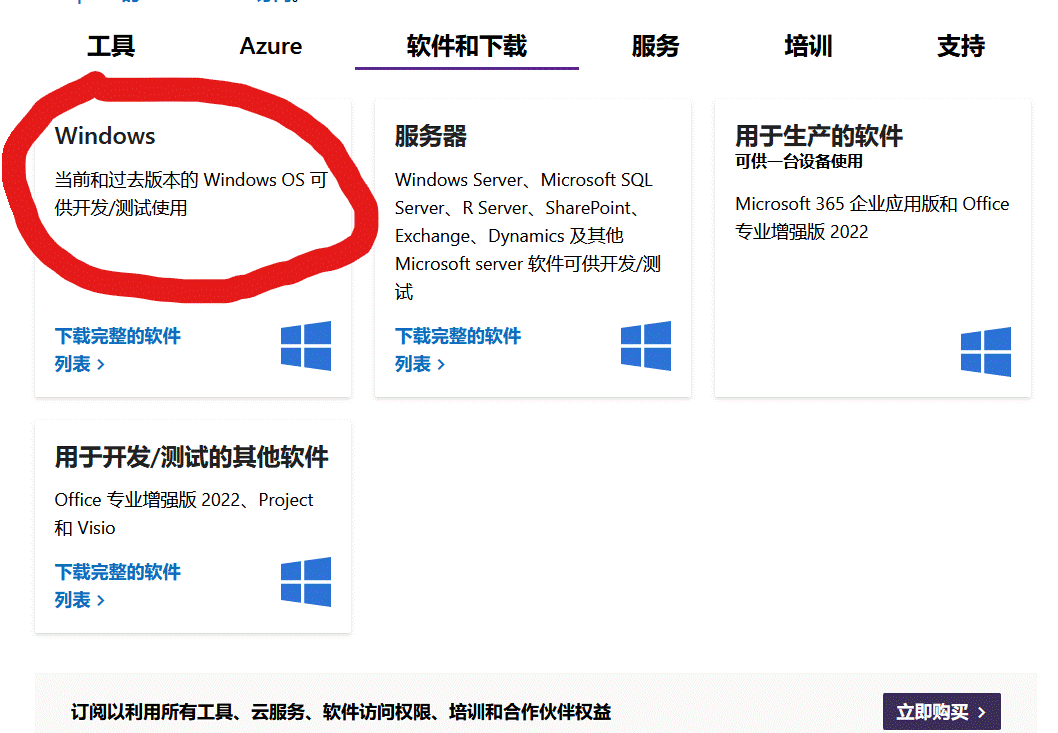Switch to the 工具 tab
1058x733 pixels.
(110, 46)
